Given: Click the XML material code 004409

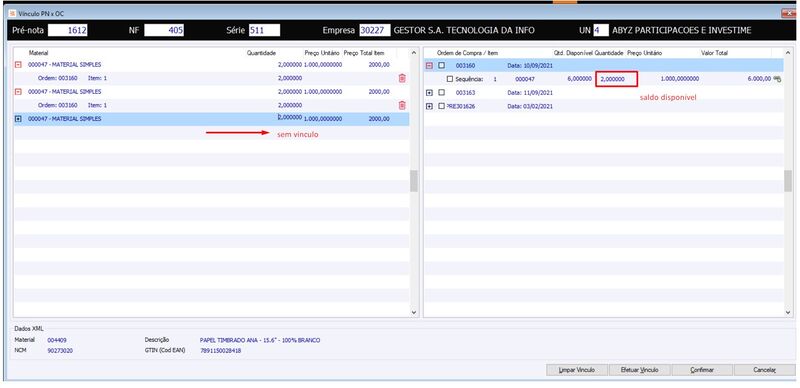Looking at the screenshot, I should (x=57, y=340).
